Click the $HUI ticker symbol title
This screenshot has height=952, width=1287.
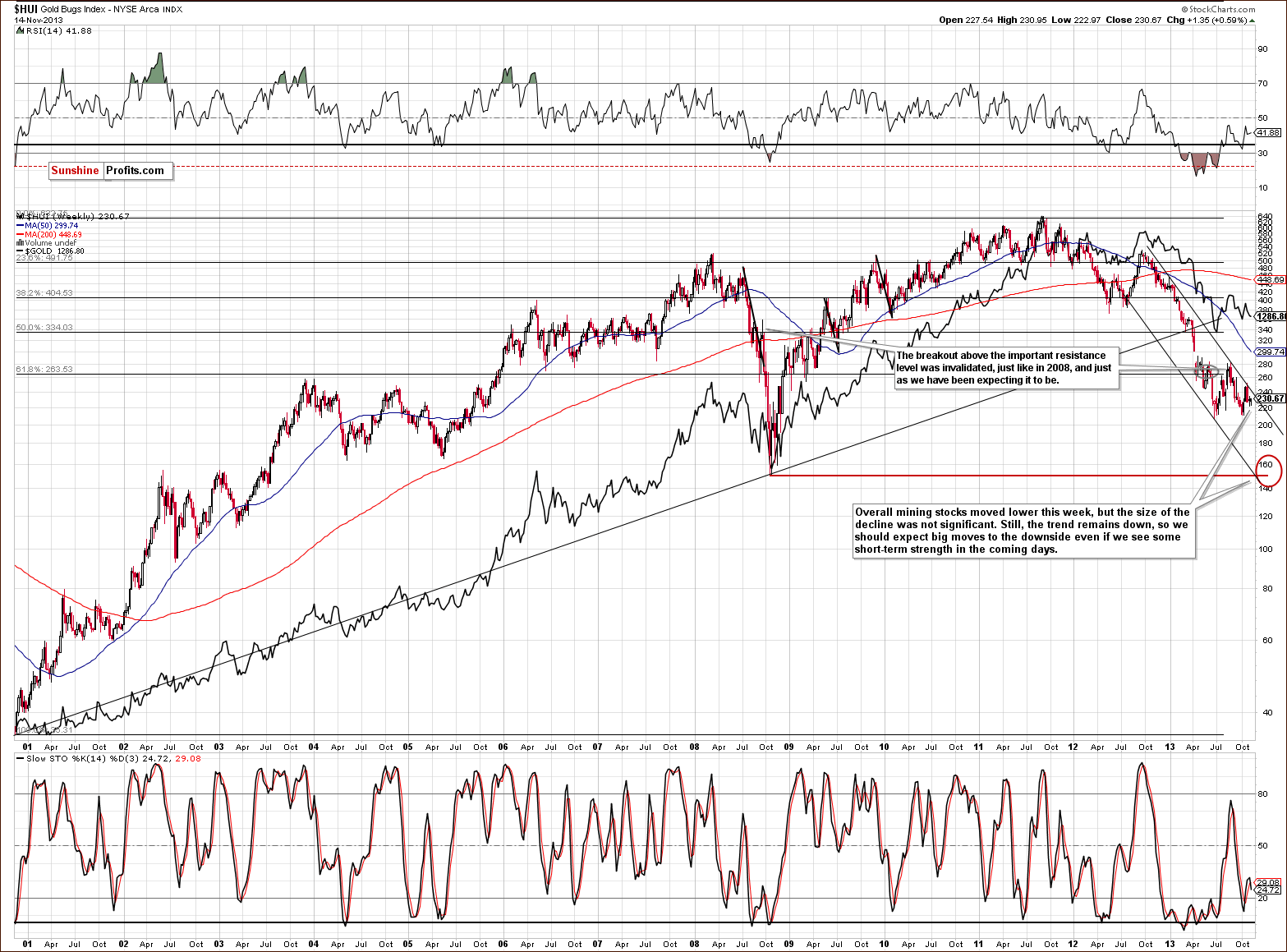pyautogui.click(x=26, y=9)
